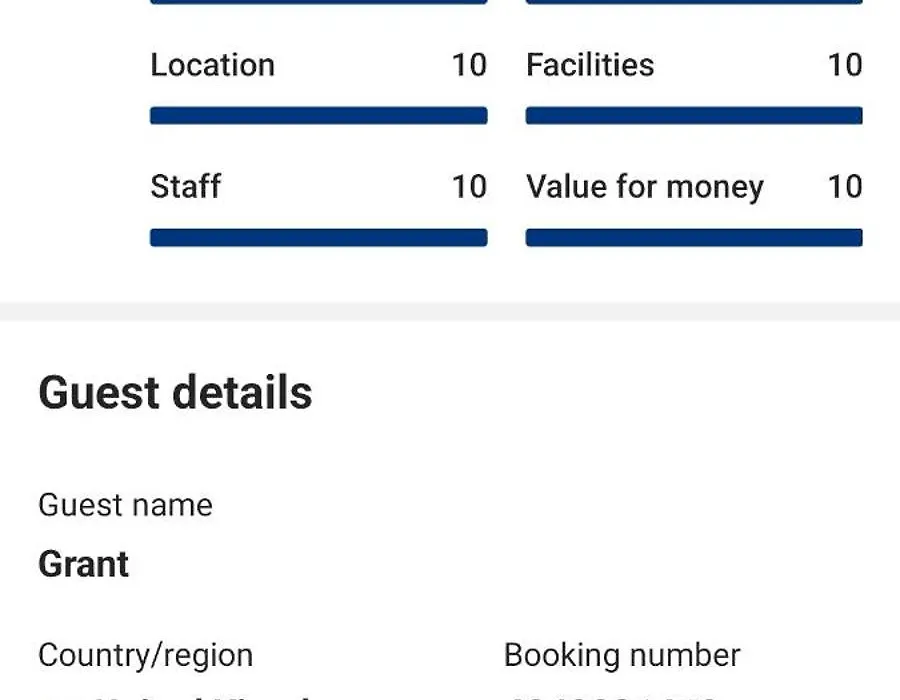Click the Value for money score of 10
This screenshot has width=900, height=700.
(x=845, y=186)
